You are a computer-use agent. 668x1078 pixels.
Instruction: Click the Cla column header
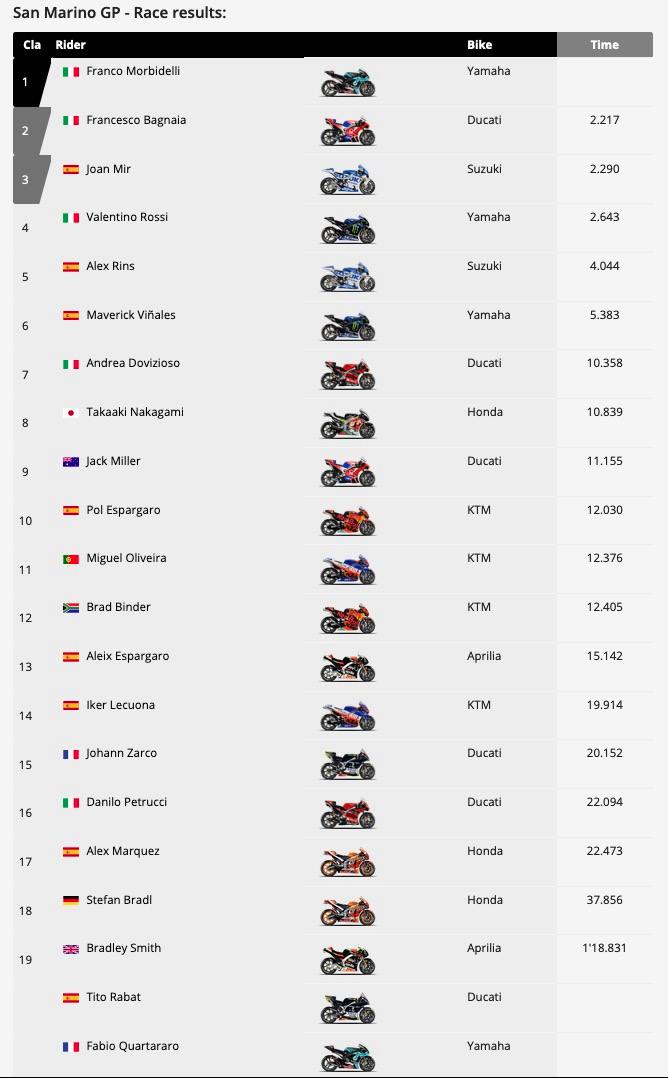click(32, 45)
